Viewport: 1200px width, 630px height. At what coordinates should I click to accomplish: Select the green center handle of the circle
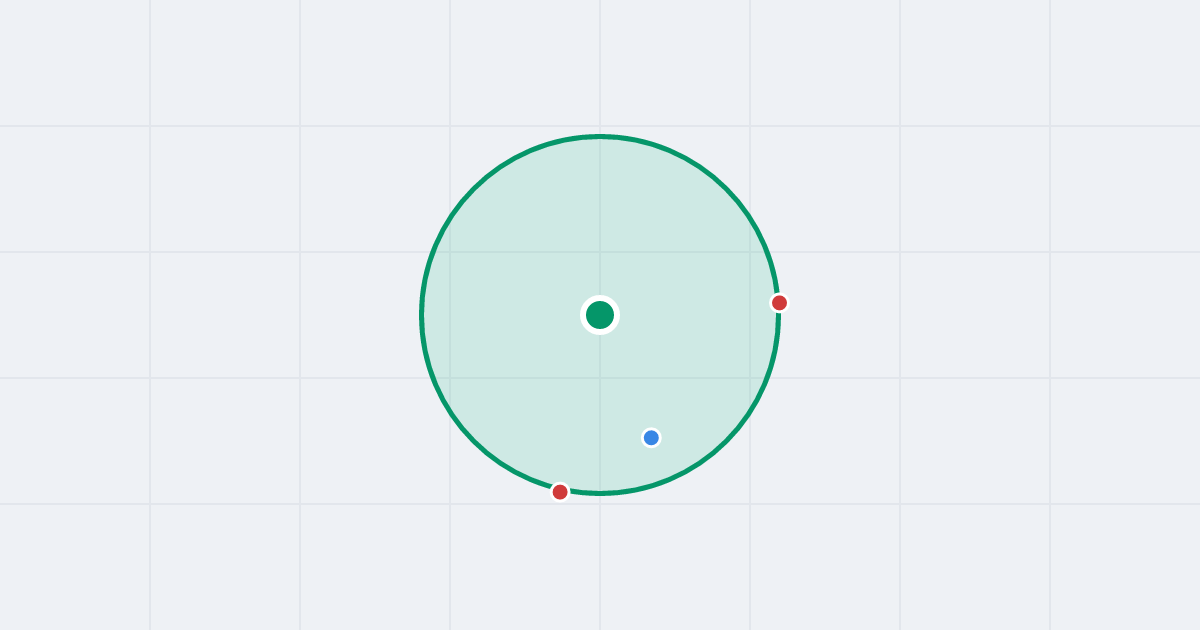click(600, 315)
